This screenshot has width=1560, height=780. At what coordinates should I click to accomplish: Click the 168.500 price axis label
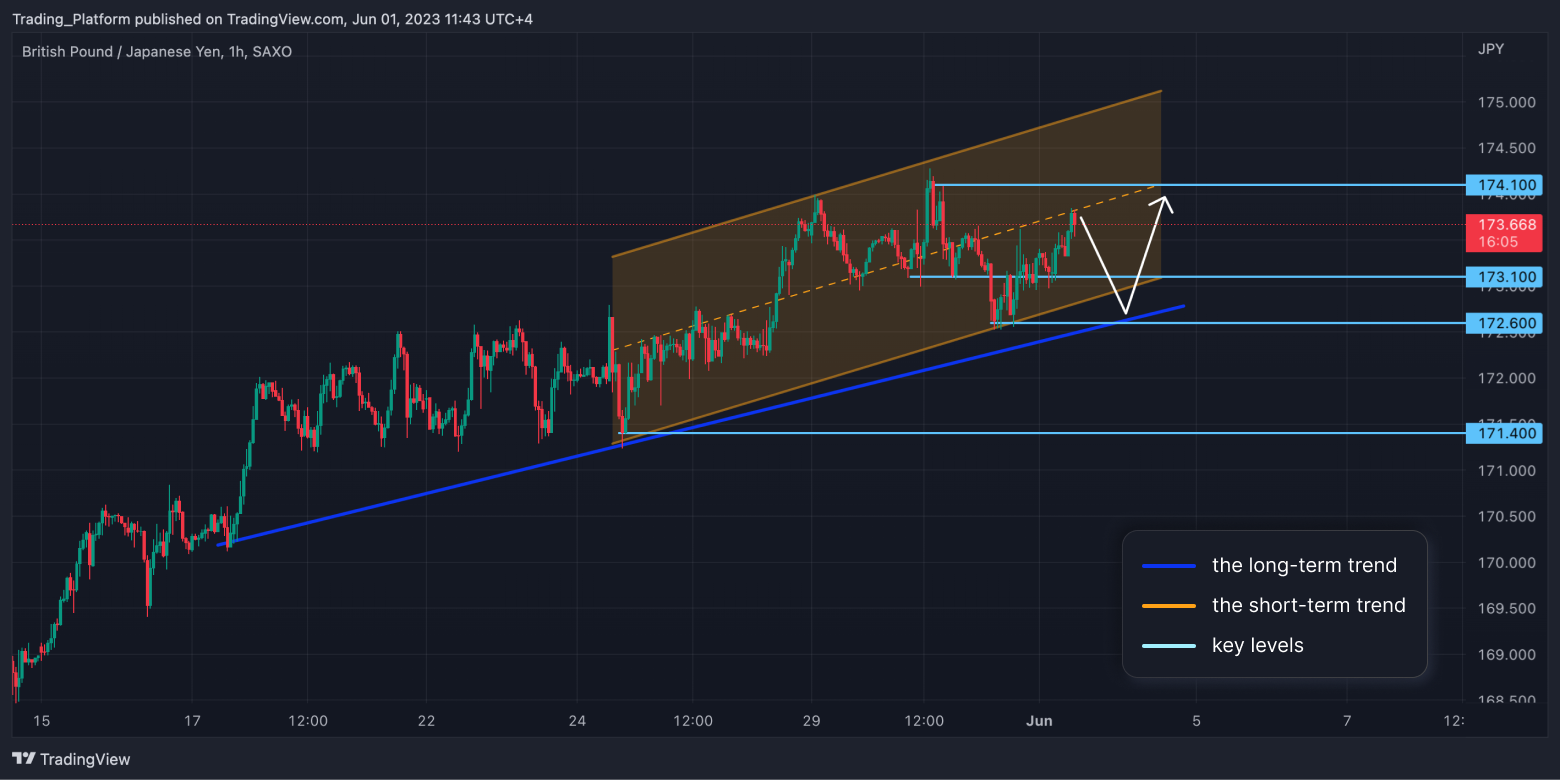[1507, 700]
